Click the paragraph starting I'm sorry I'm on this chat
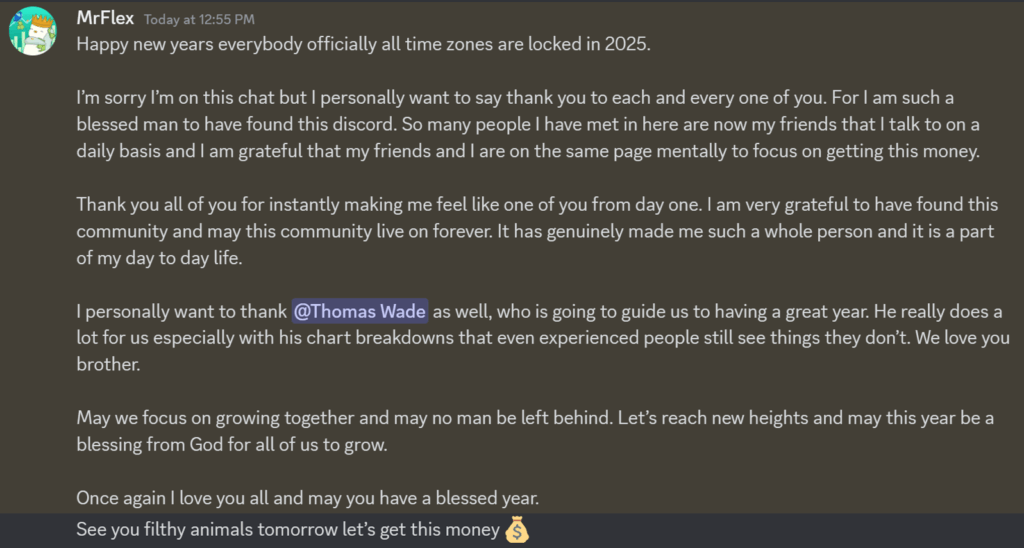The height and width of the screenshot is (548, 1024). click(x=528, y=124)
